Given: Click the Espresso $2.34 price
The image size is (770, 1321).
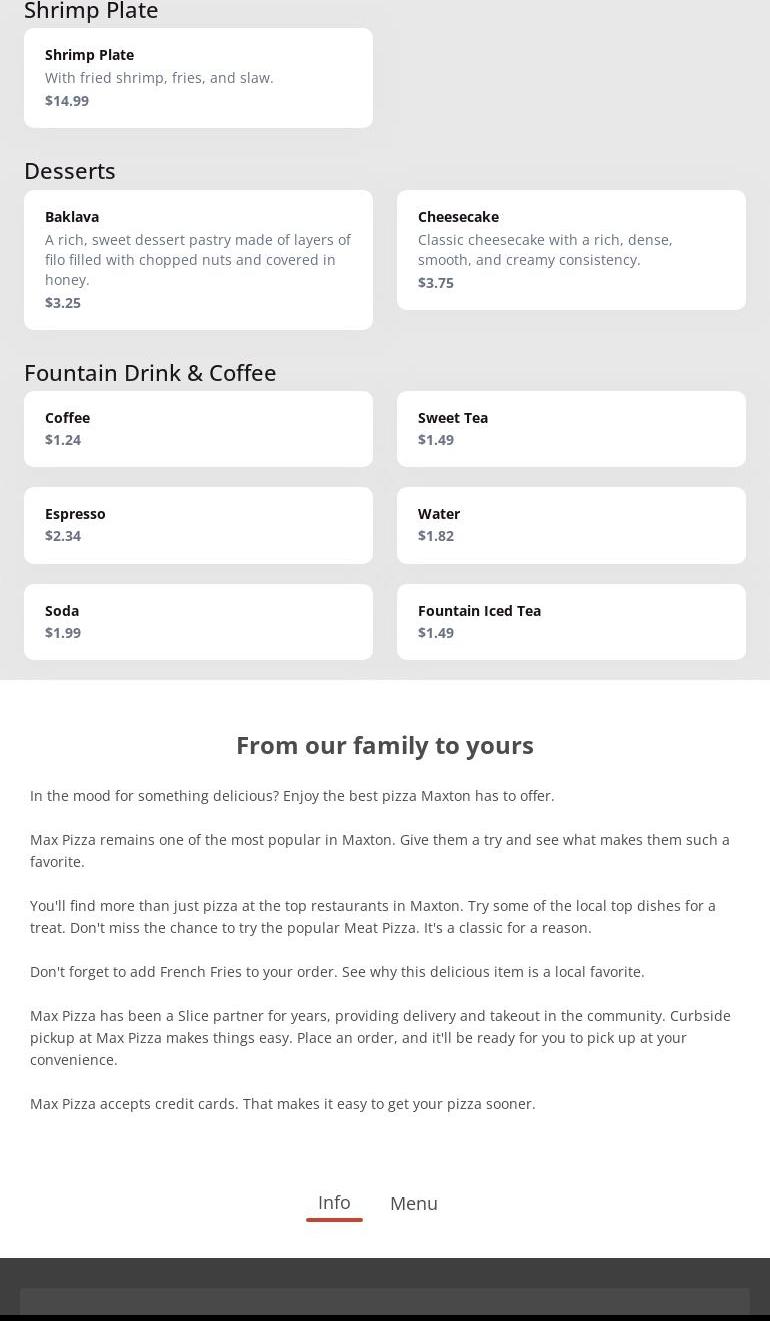Looking at the screenshot, I should click(x=63, y=536).
